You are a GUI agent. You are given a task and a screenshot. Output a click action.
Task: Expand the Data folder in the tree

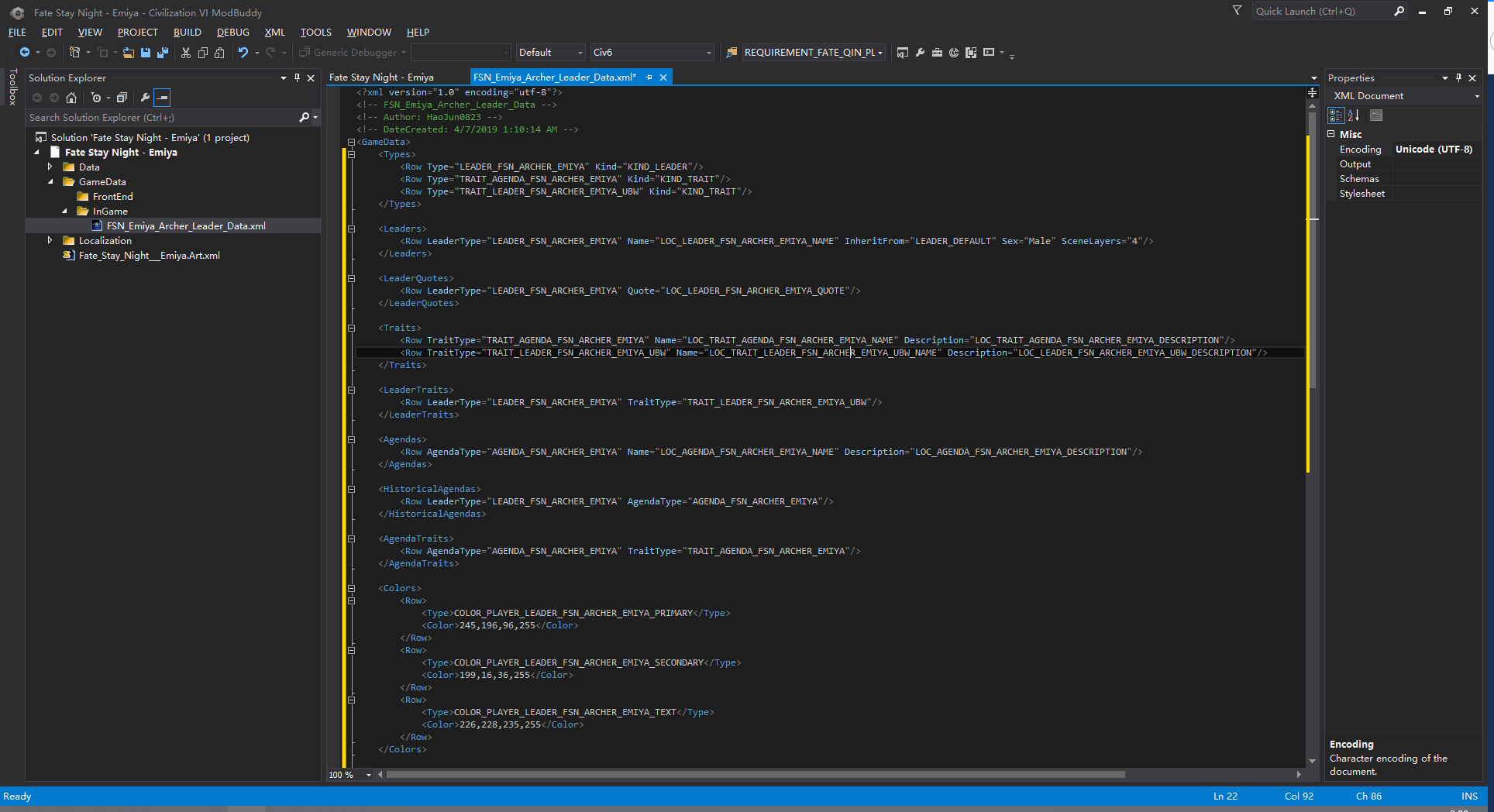(51, 167)
